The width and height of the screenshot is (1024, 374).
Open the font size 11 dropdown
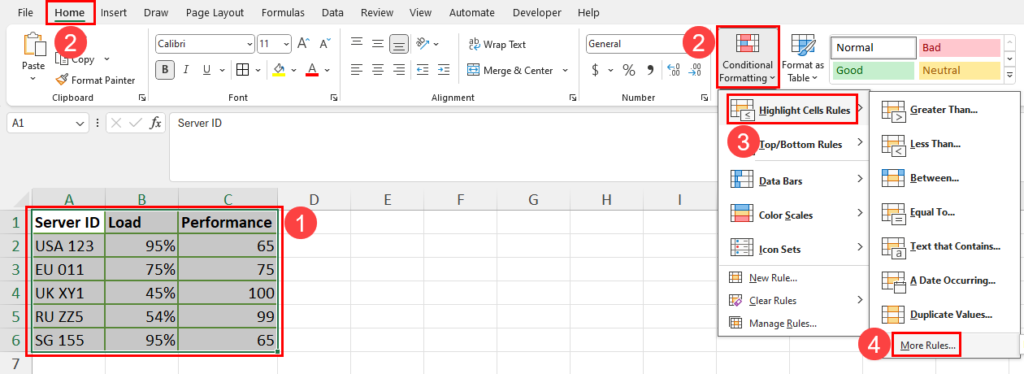pos(286,44)
